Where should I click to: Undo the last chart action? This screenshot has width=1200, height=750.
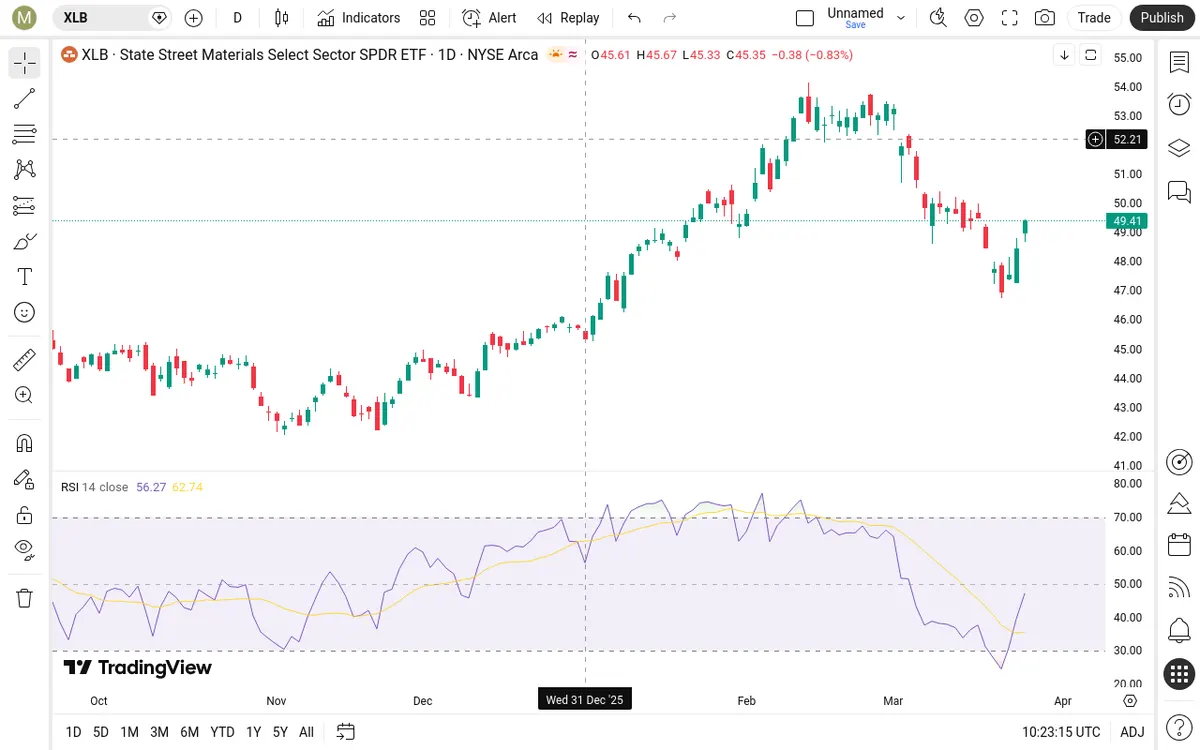tap(634, 18)
